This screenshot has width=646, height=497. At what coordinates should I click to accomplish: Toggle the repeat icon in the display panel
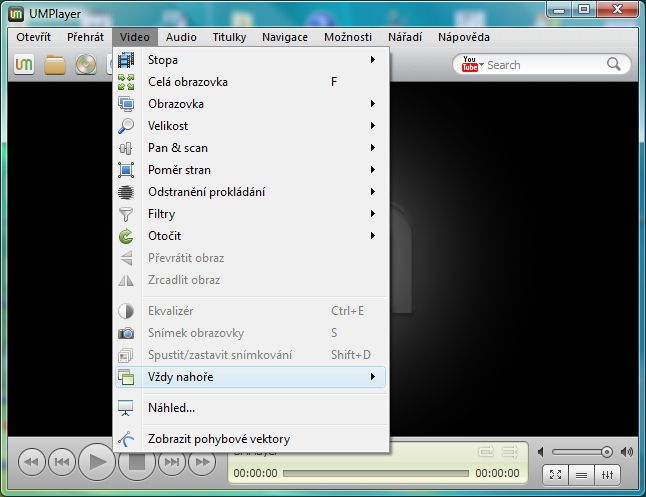click(486, 452)
